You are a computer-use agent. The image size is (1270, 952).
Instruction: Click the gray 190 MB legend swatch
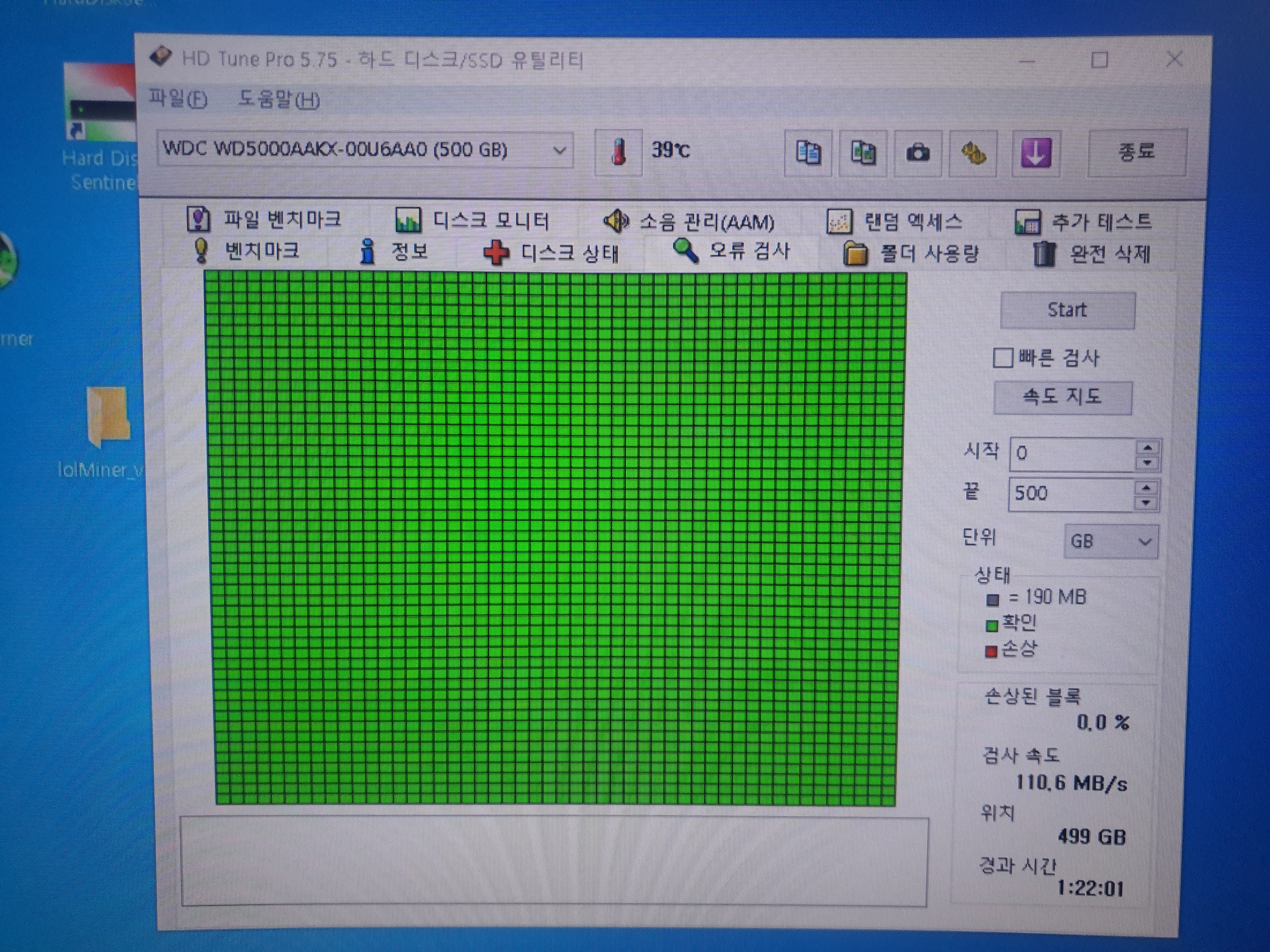[x=993, y=600]
